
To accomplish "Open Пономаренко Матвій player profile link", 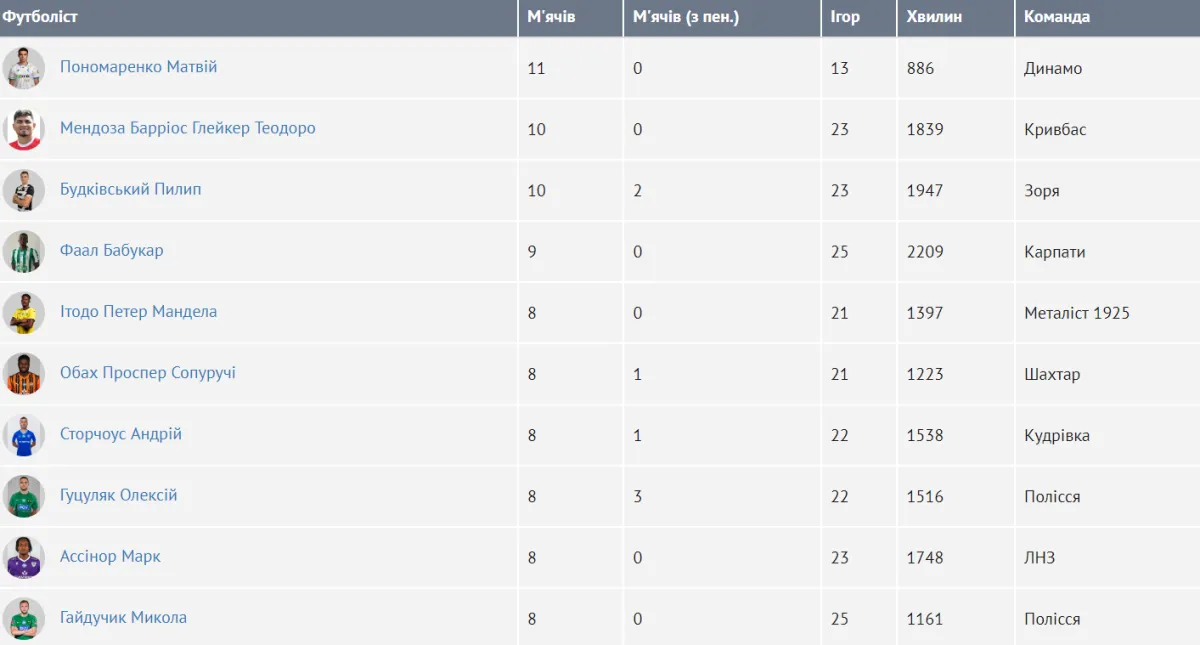I will pyautogui.click(x=138, y=67).
